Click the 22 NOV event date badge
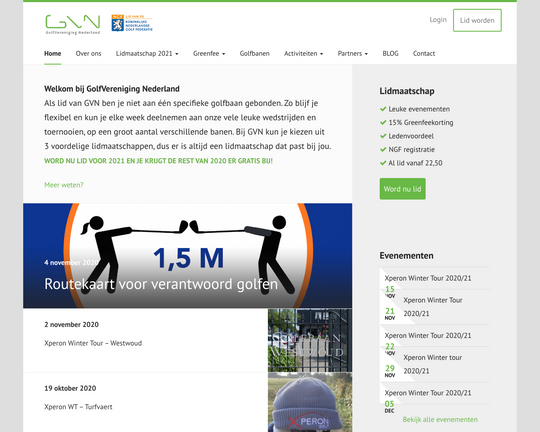Image resolution: width=540 pixels, height=432 pixels. coord(390,349)
